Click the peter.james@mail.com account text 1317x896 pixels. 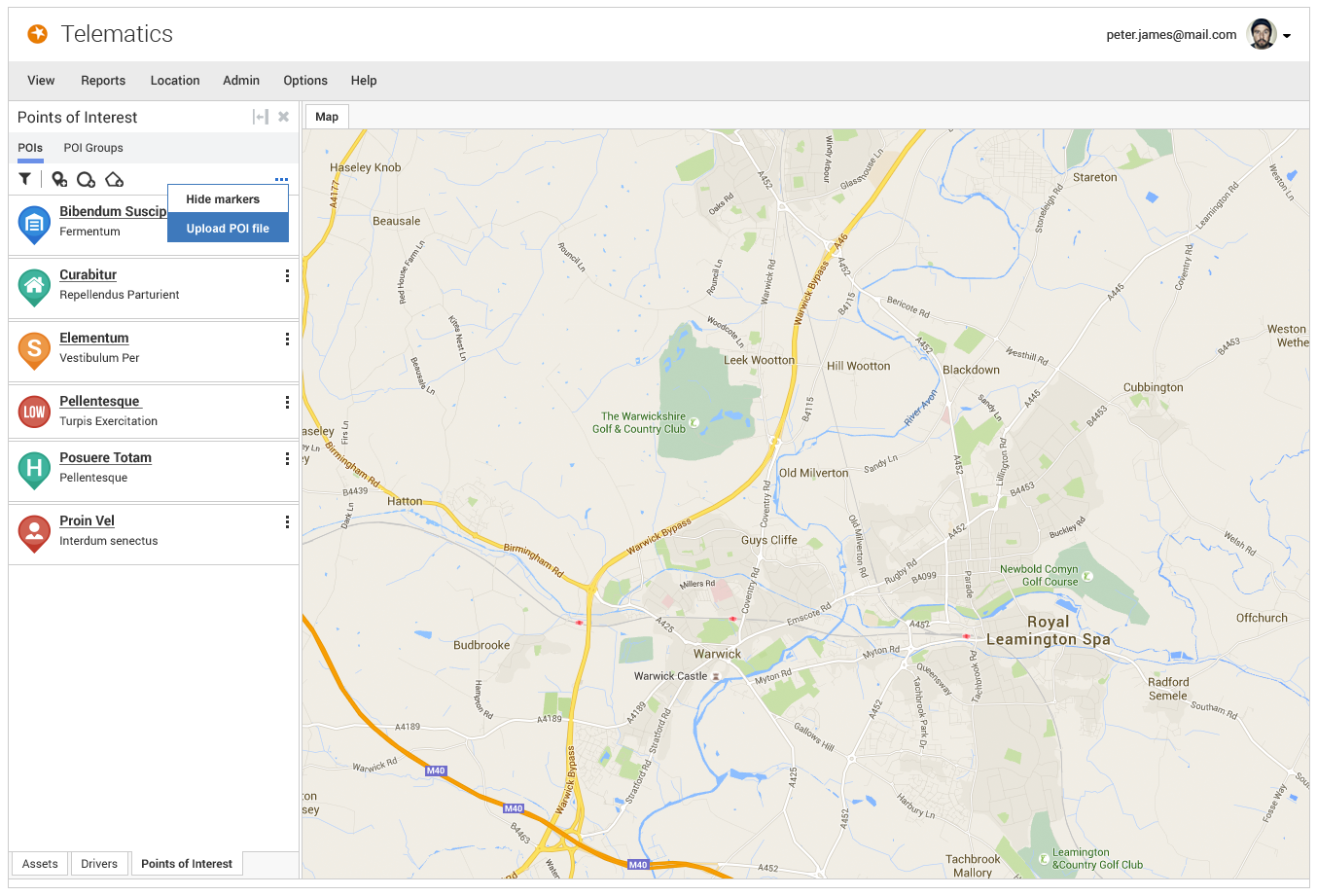[x=1171, y=34]
